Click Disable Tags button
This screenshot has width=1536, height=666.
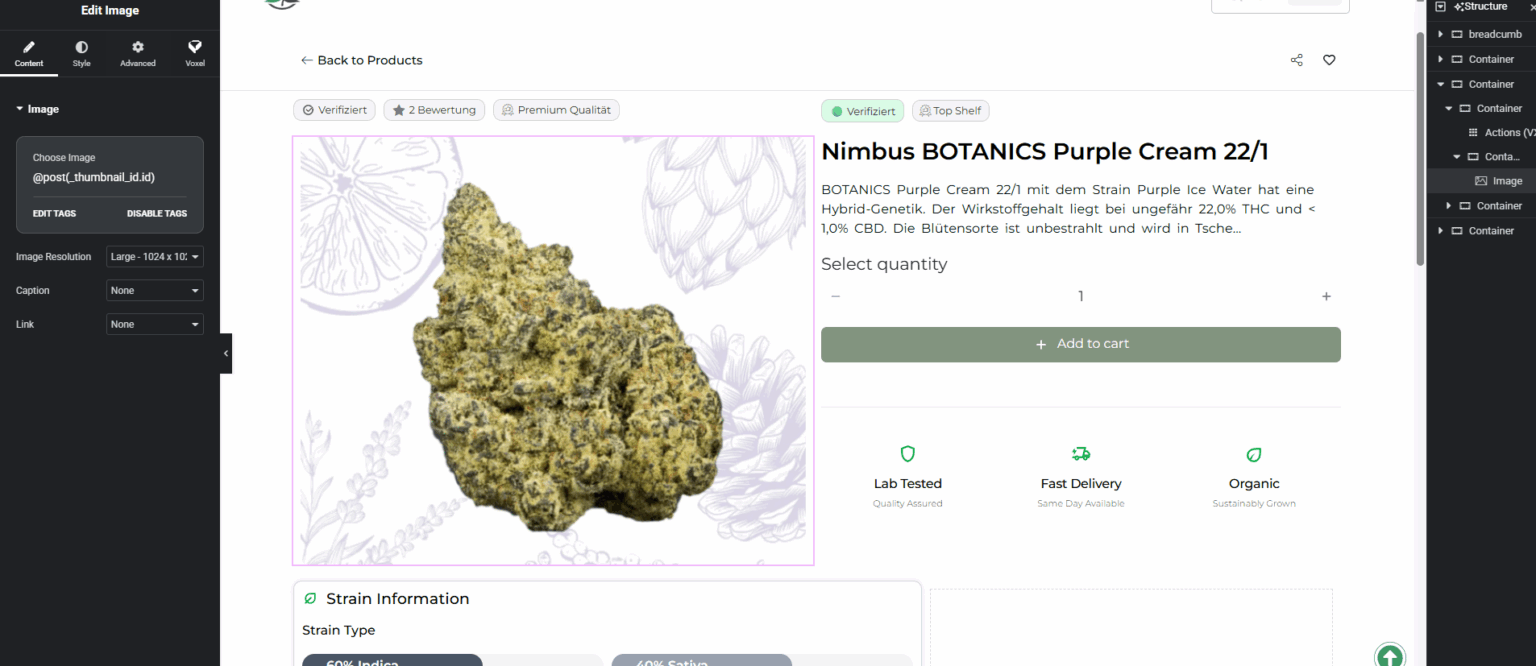157,214
